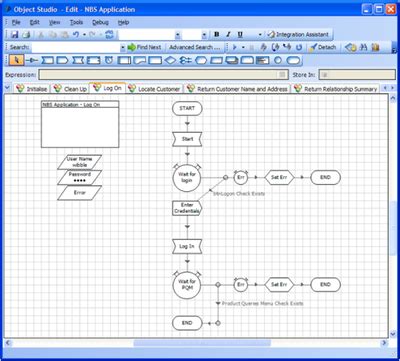Open the dropdown arrow beside the Go button

coord(243,47)
